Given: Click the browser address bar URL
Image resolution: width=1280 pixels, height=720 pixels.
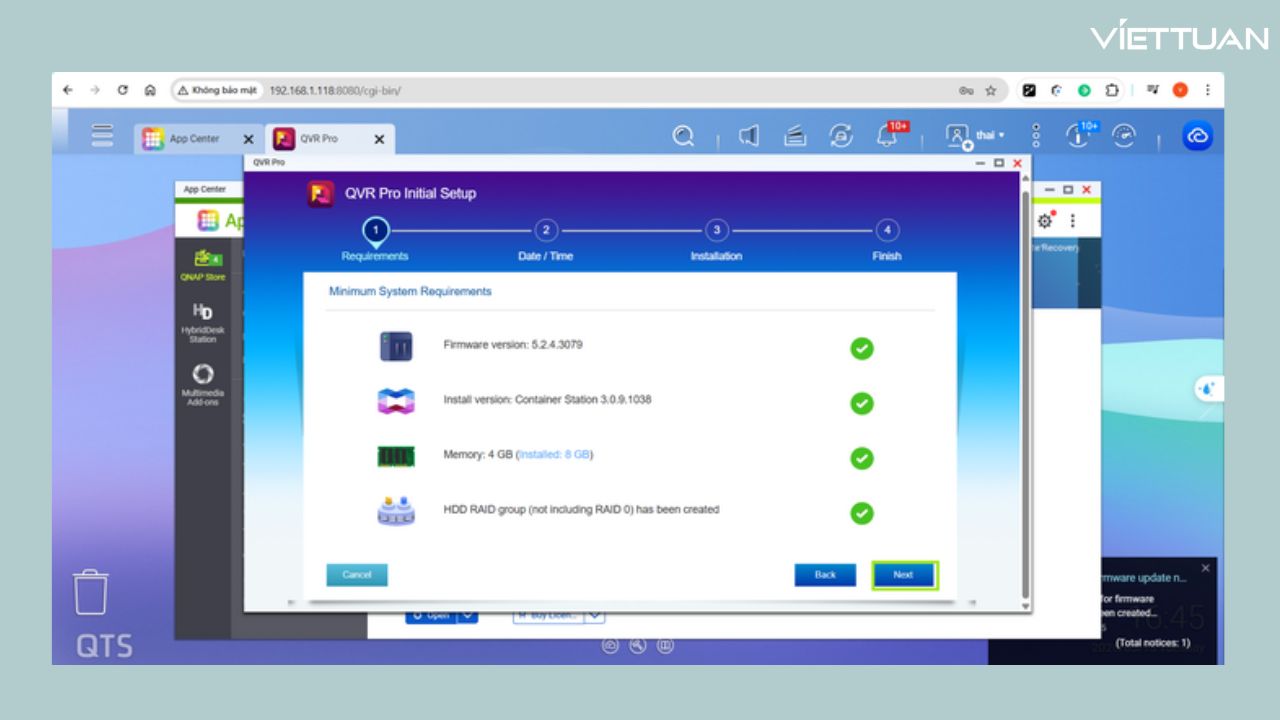Looking at the screenshot, I should (335, 90).
